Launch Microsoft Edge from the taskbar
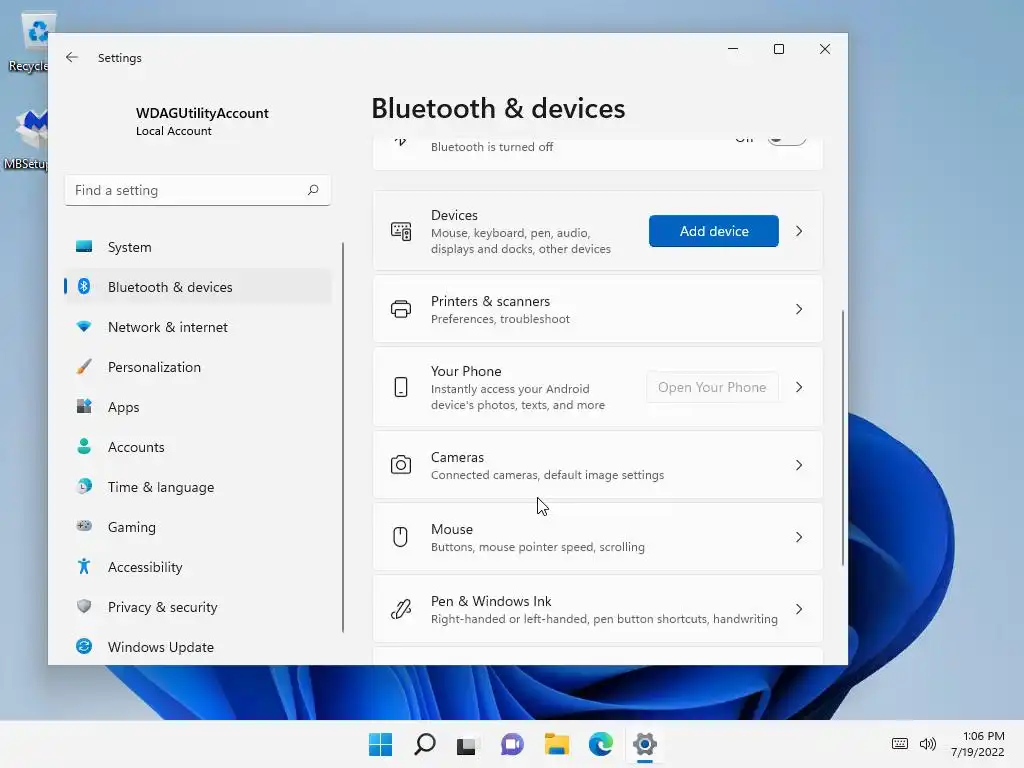Screen dimensions: 1024x768 (x=601, y=744)
